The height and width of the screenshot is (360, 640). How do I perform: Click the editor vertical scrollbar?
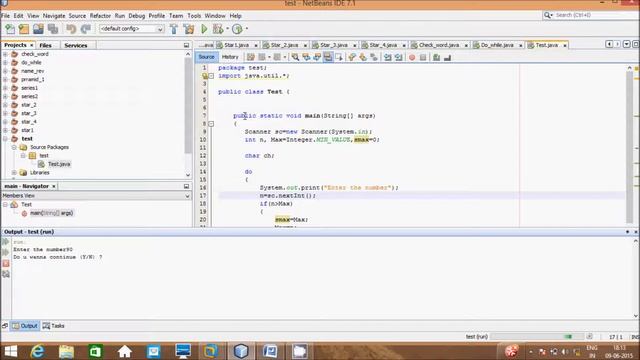click(629, 146)
